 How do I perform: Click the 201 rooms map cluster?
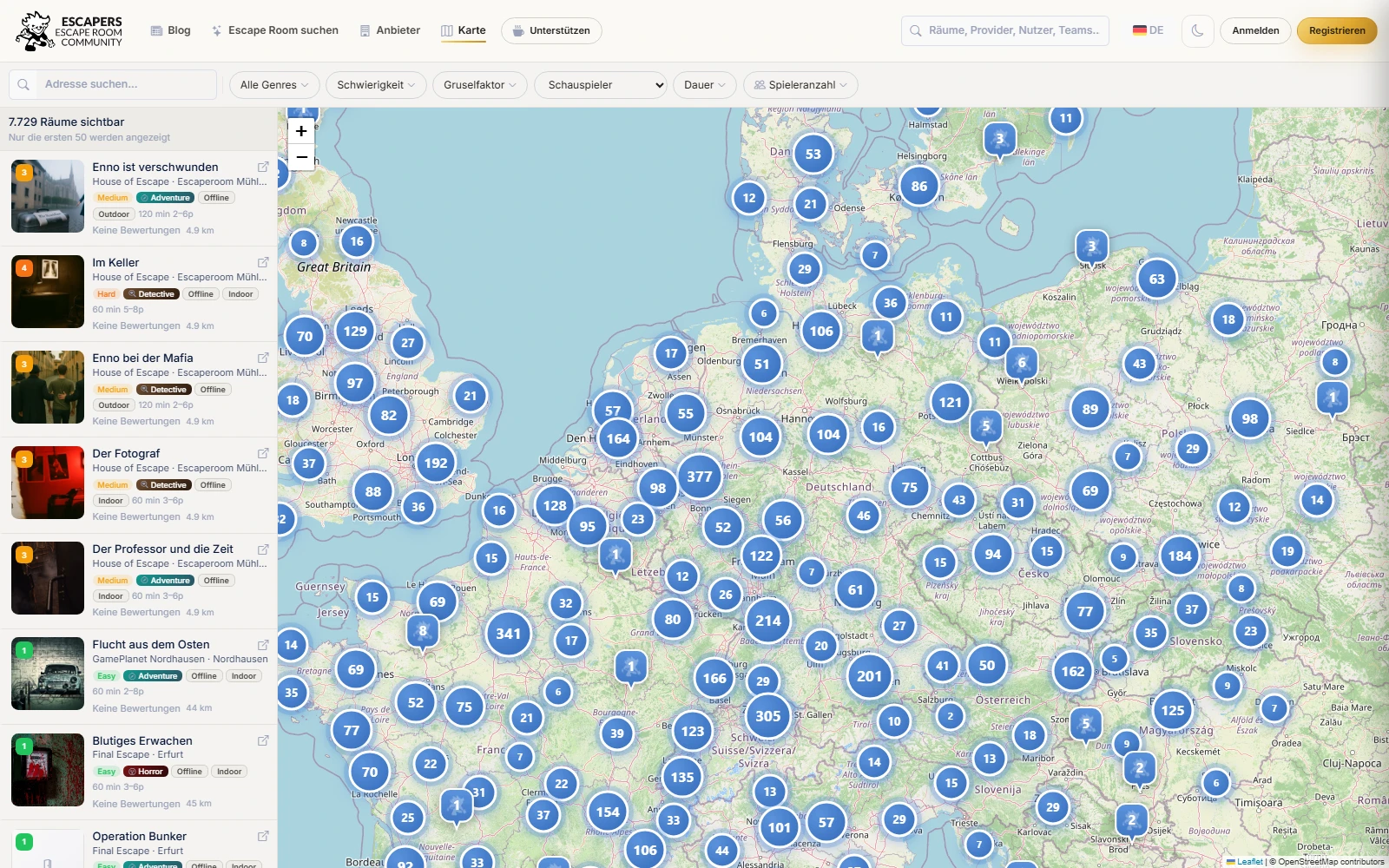869,676
